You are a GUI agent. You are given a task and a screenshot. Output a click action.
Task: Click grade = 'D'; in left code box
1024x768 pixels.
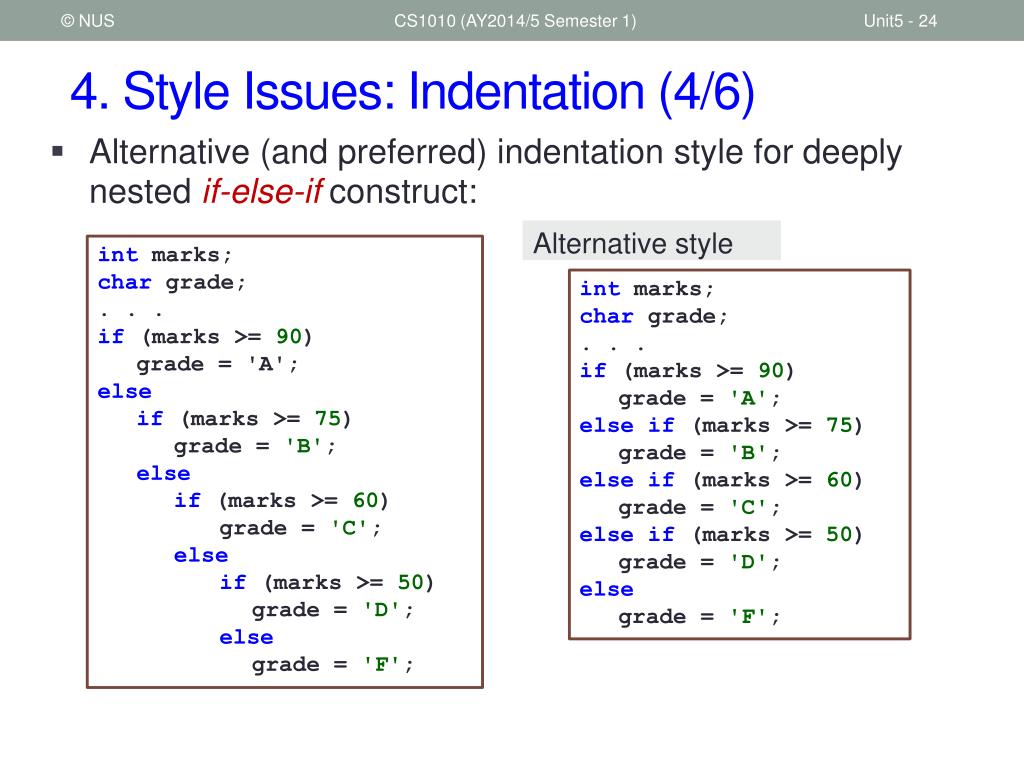332,609
